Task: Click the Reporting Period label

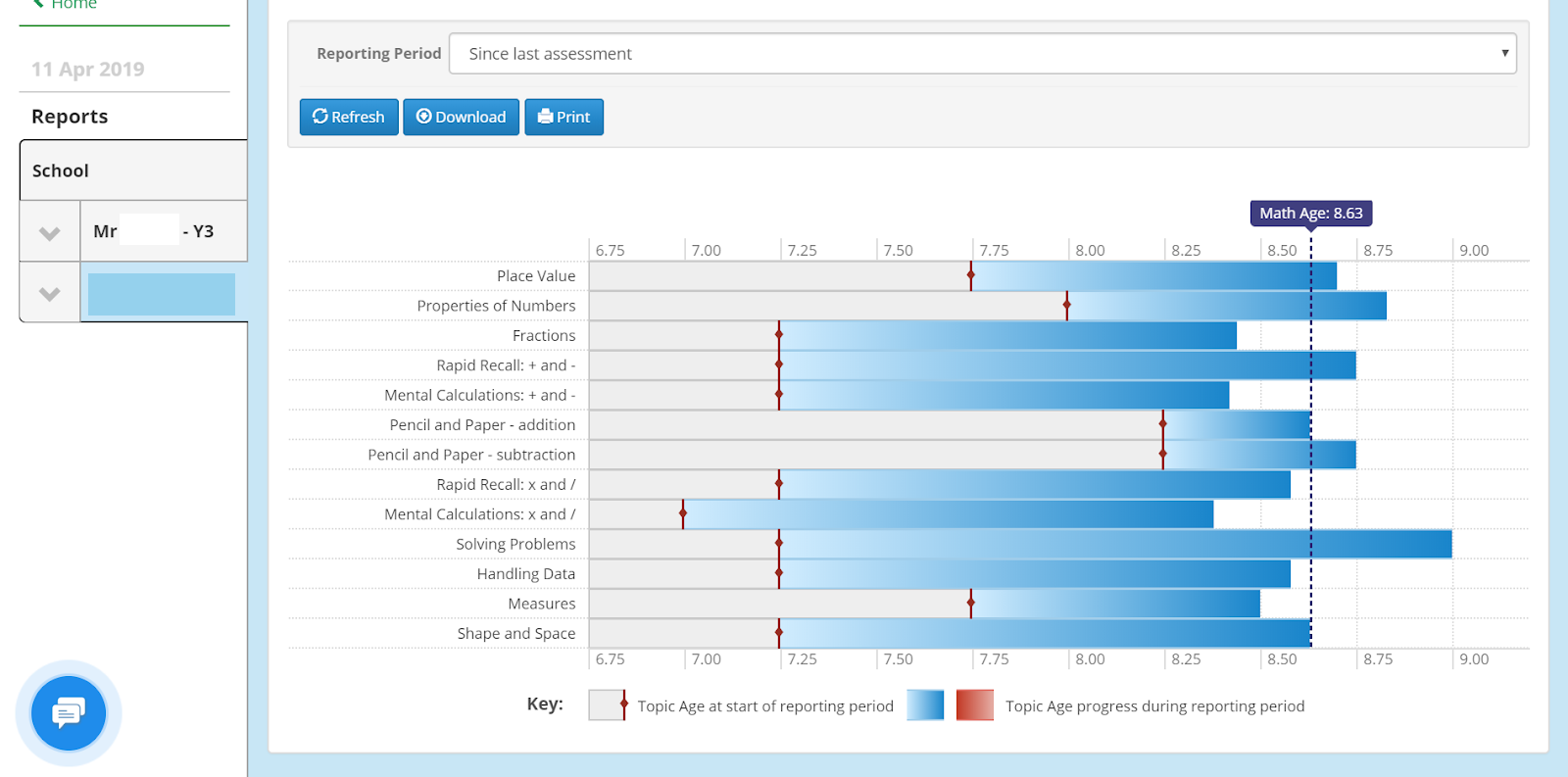Action: (379, 54)
